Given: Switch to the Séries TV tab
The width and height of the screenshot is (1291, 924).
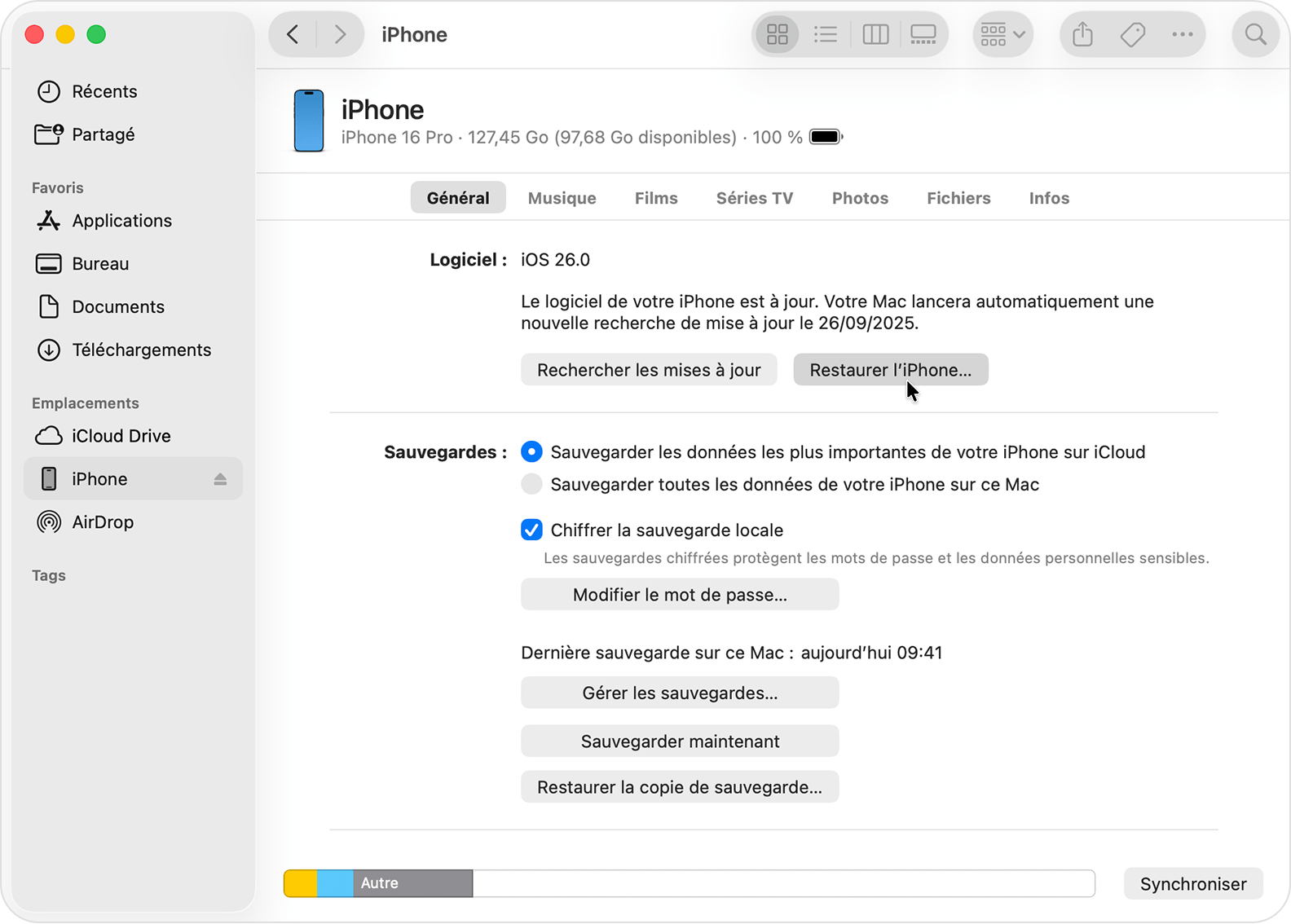Looking at the screenshot, I should click(755, 198).
